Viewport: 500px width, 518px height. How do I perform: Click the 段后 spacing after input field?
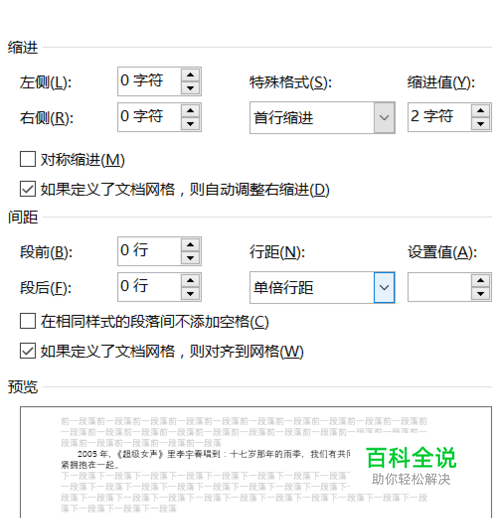149,287
